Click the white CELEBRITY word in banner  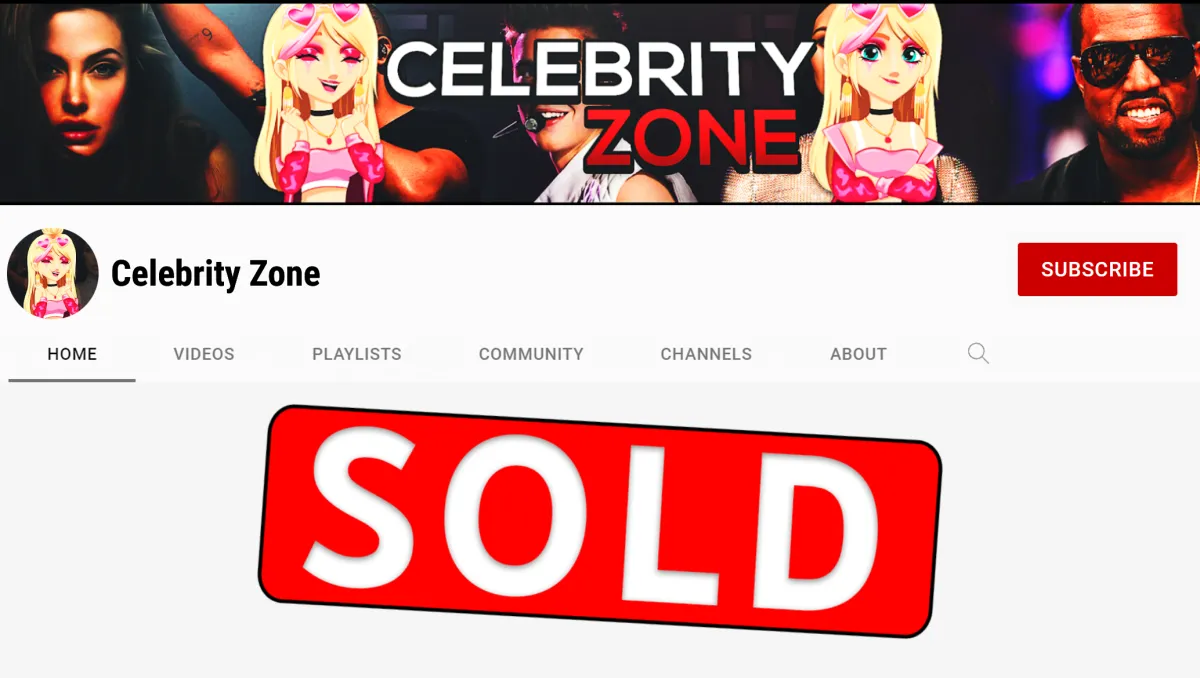point(600,70)
